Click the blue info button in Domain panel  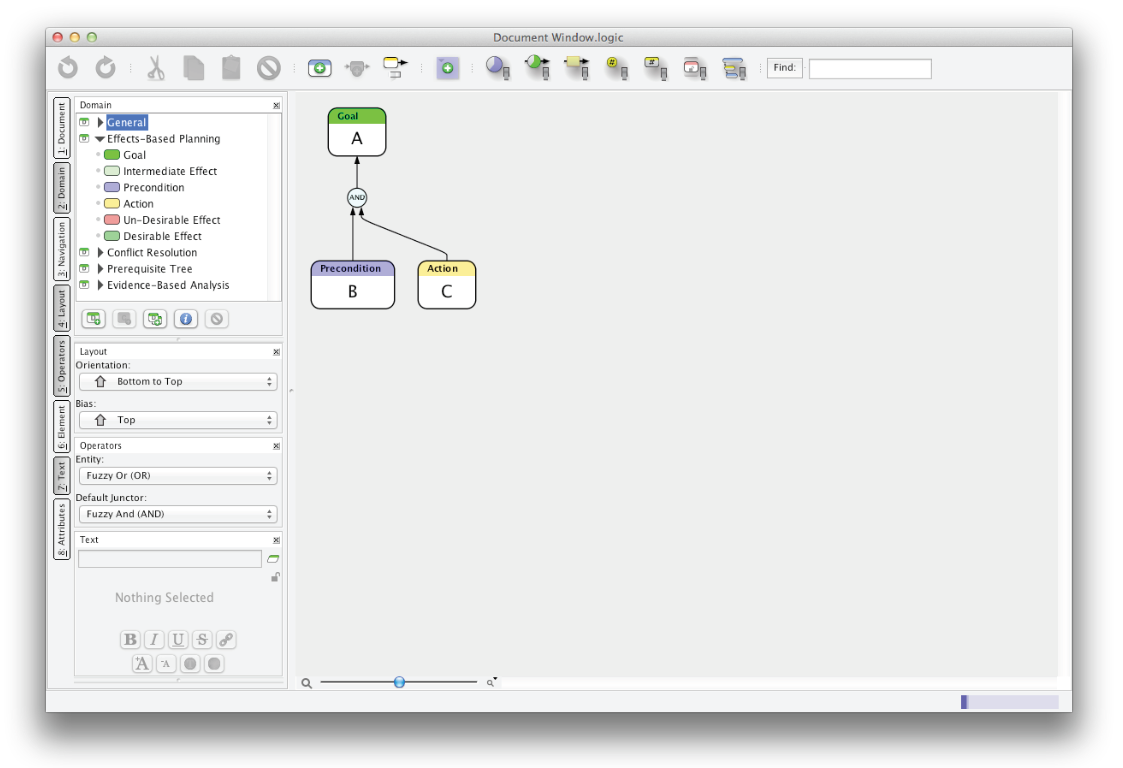(185, 319)
